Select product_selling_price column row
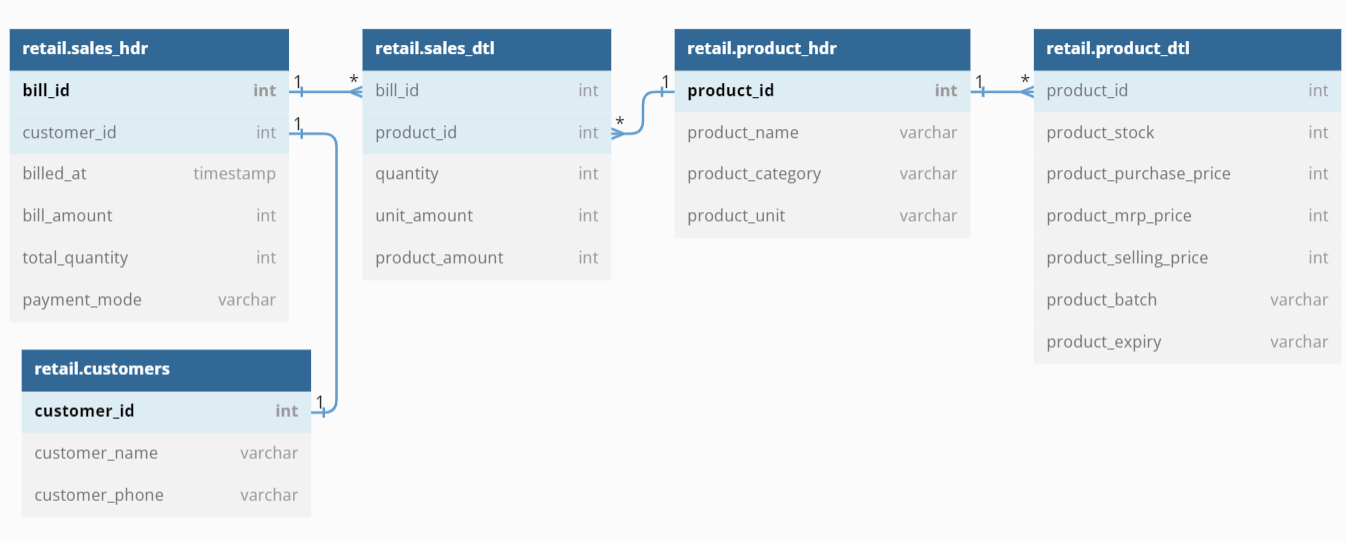The height and width of the screenshot is (543, 1346). click(x=1187, y=258)
